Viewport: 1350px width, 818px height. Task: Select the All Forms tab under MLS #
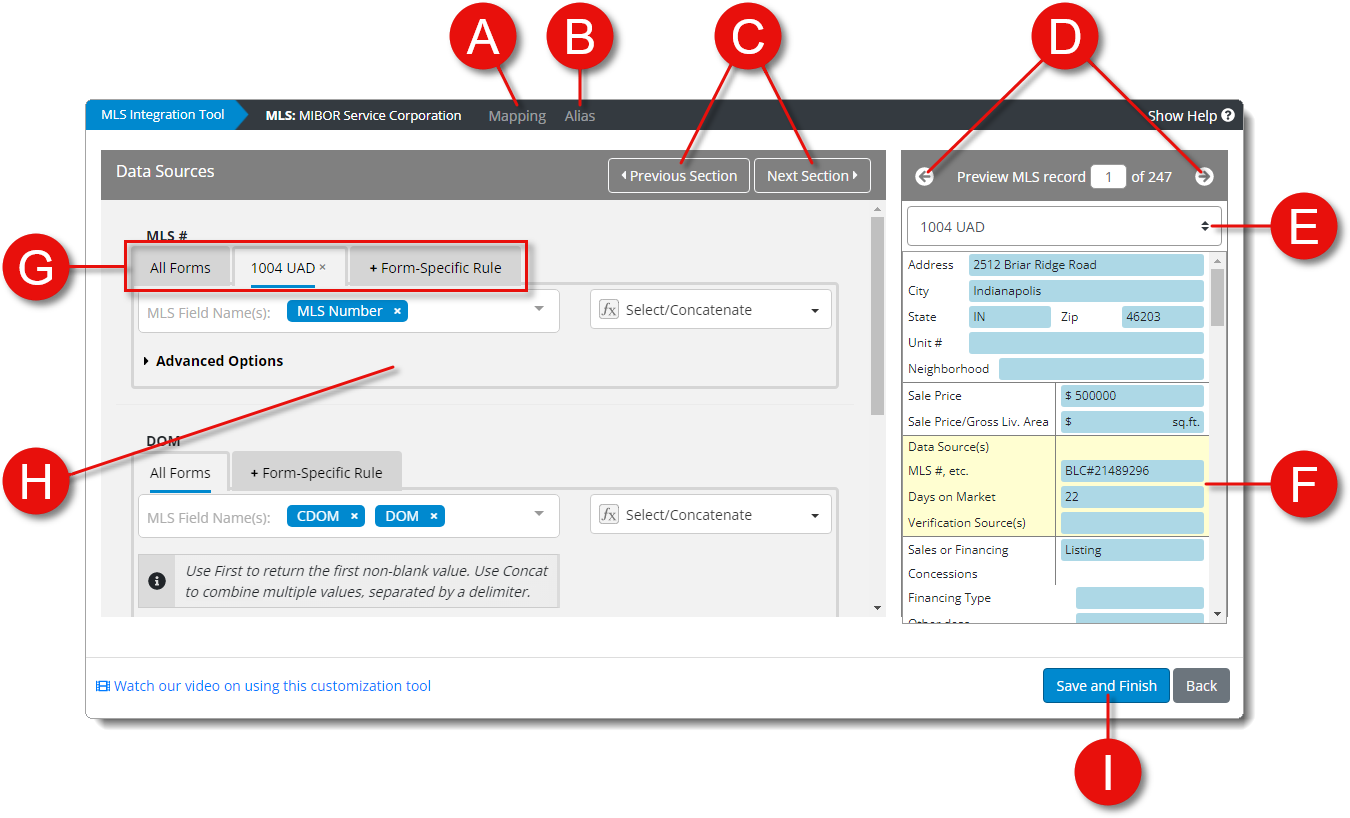tap(180, 268)
